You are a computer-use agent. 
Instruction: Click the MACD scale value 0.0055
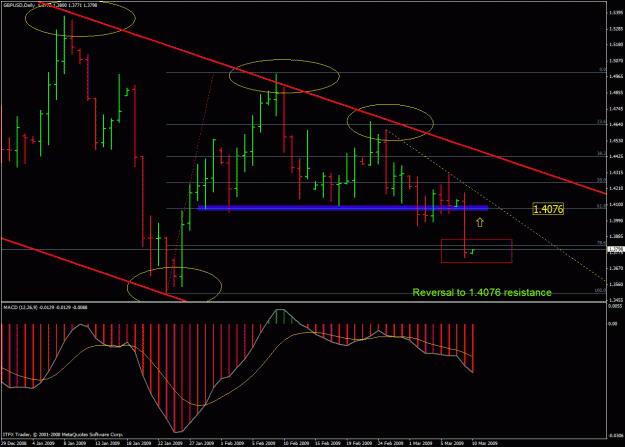[616, 306]
